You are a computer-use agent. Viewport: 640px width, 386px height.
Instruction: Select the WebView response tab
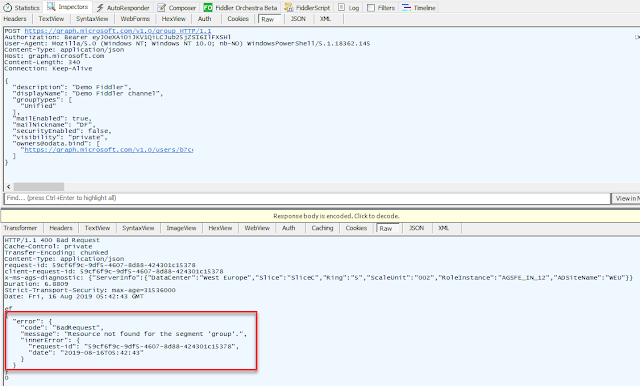pyautogui.click(x=257, y=228)
